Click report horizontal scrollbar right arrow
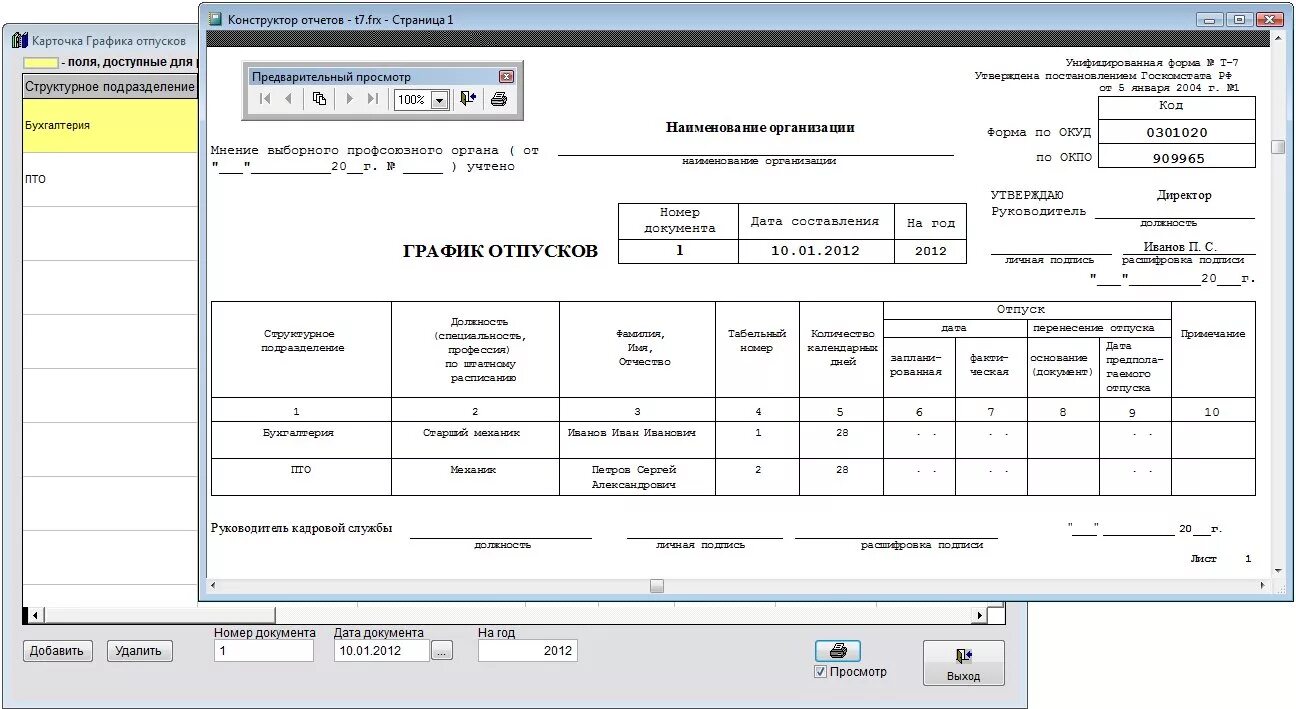1296x709 pixels. click(x=1263, y=586)
